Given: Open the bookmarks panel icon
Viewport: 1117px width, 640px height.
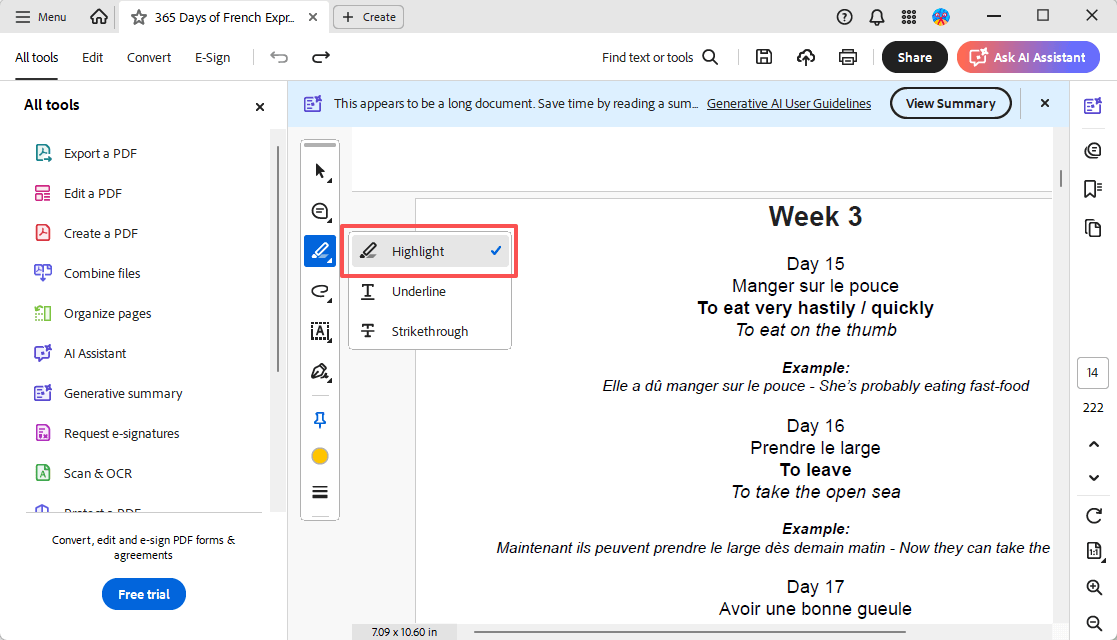Looking at the screenshot, I should (1093, 189).
